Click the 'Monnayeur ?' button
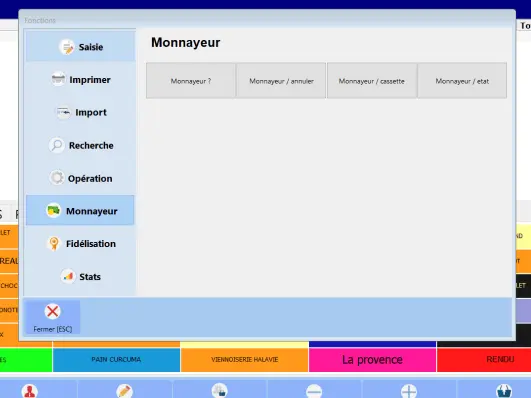This screenshot has width=531, height=398. click(191, 81)
